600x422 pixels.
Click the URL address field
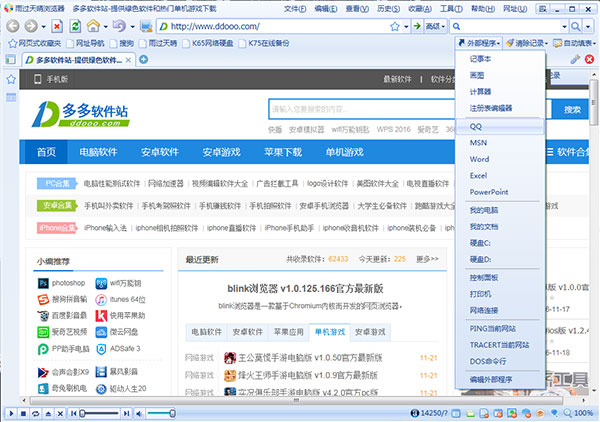(279, 26)
